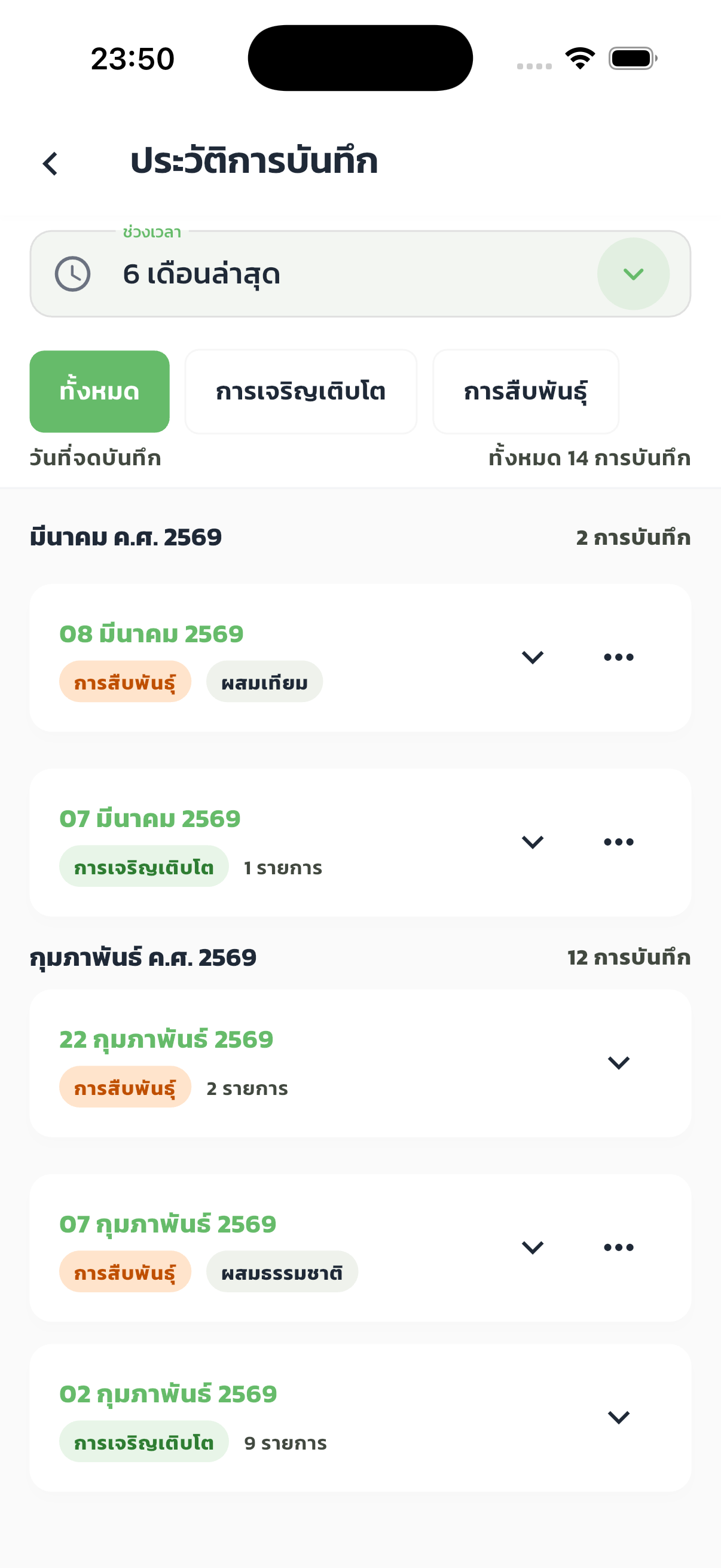Screen dimensions: 721x1568
Task: Click the ผสมเทียม tag chip
Action: point(264,682)
